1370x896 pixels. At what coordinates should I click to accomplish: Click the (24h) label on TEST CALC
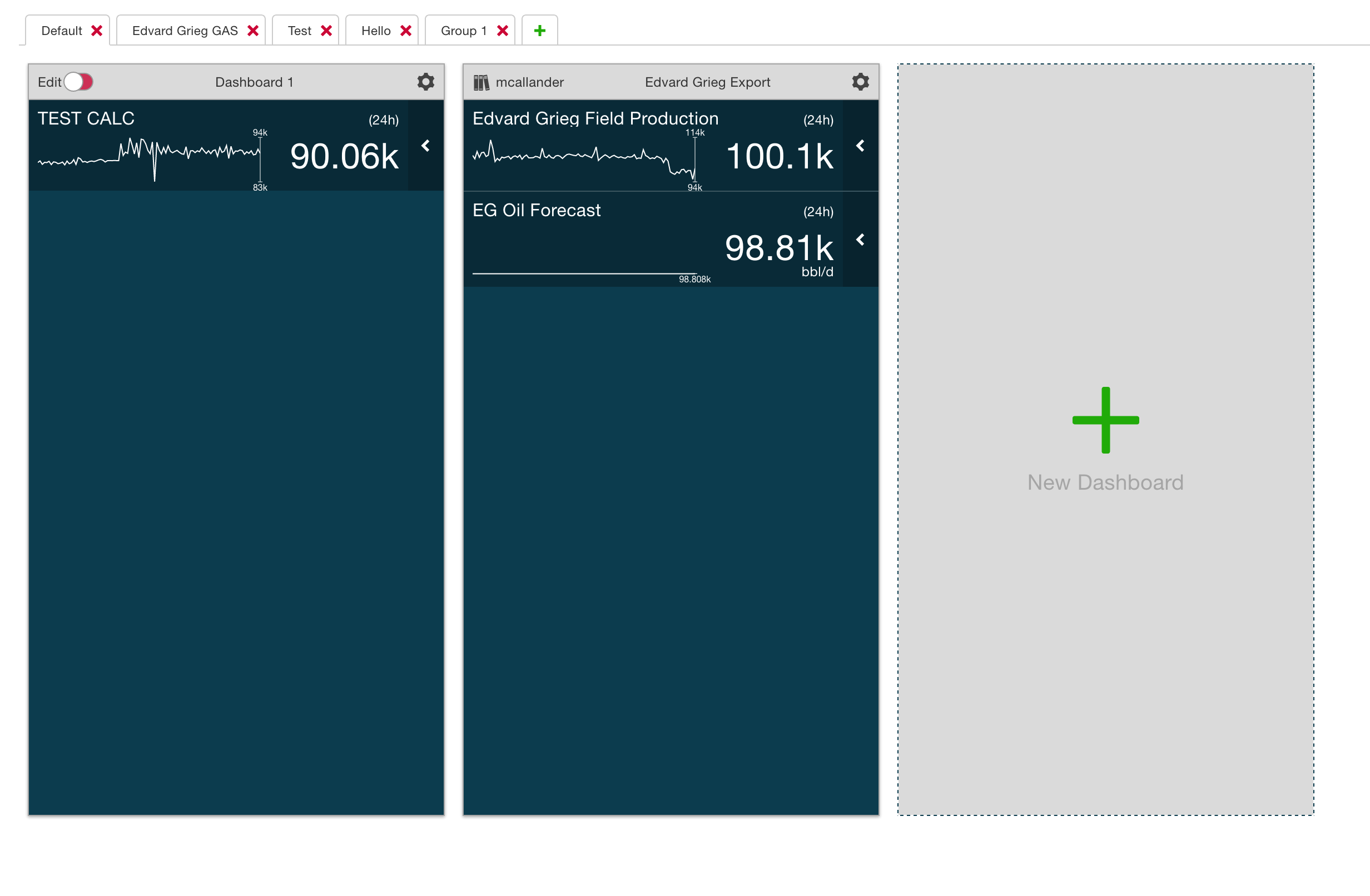[384, 120]
